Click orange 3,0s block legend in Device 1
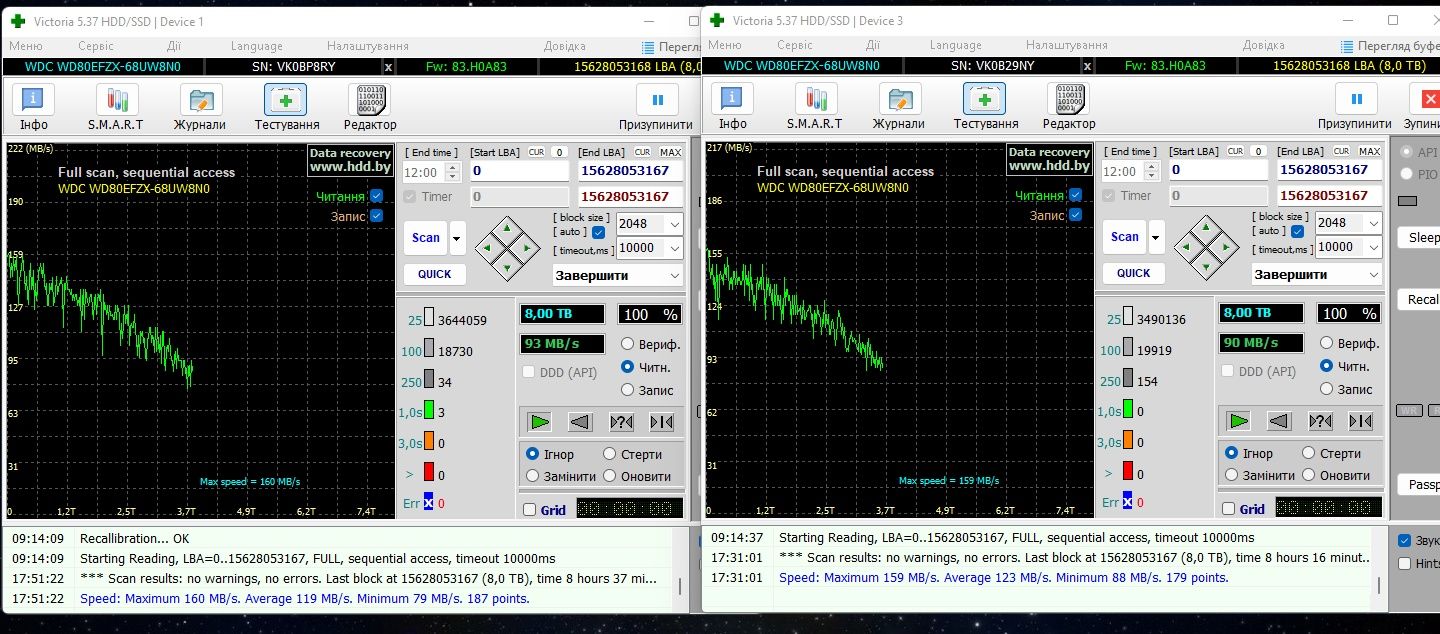 (x=428, y=443)
